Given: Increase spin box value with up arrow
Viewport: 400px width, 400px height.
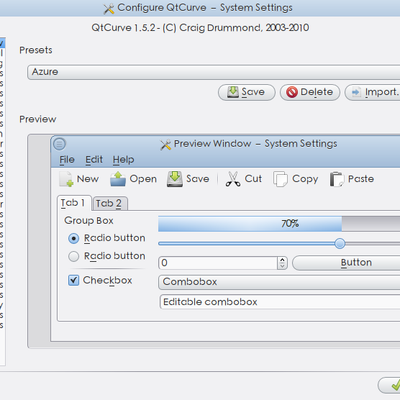Looking at the screenshot, I should coord(282,260).
